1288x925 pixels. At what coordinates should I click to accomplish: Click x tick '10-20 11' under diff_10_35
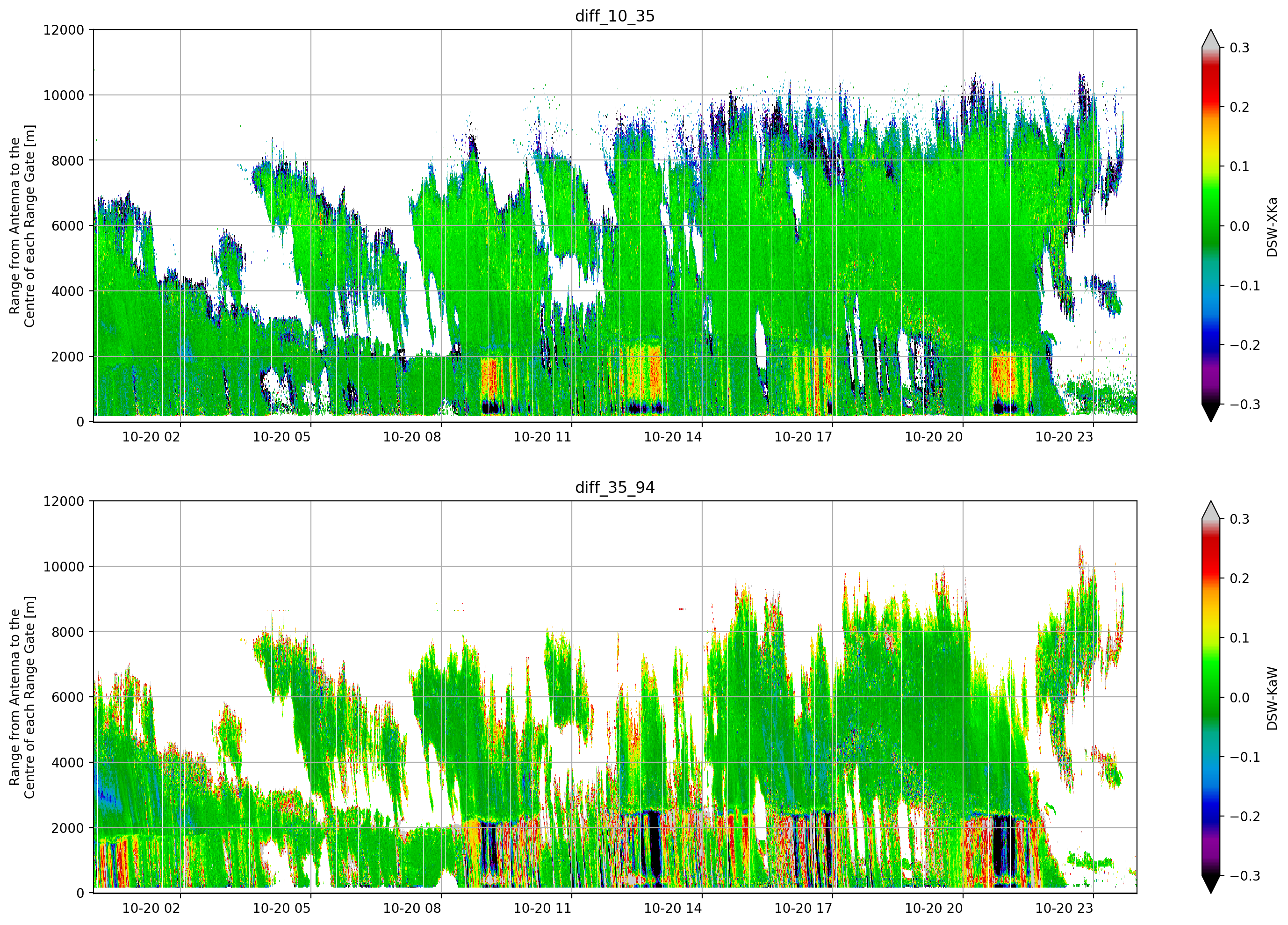[x=542, y=437]
